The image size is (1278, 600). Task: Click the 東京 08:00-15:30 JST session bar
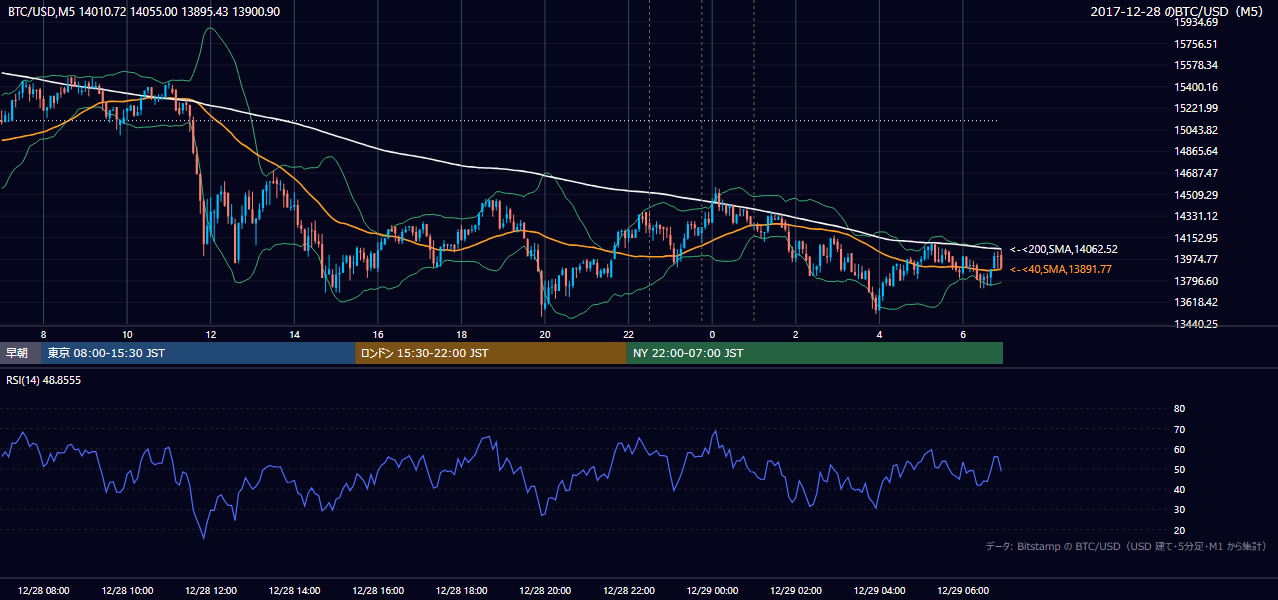coord(198,353)
